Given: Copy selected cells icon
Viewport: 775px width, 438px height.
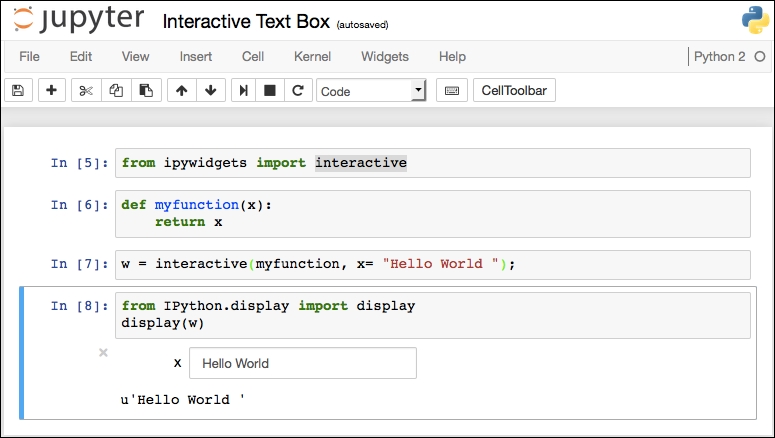Looking at the screenshot, I should pos(116,90).
